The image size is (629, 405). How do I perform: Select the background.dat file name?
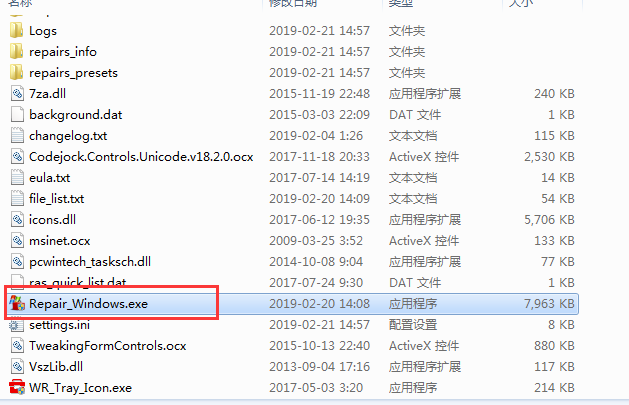[x=75, y=115]
